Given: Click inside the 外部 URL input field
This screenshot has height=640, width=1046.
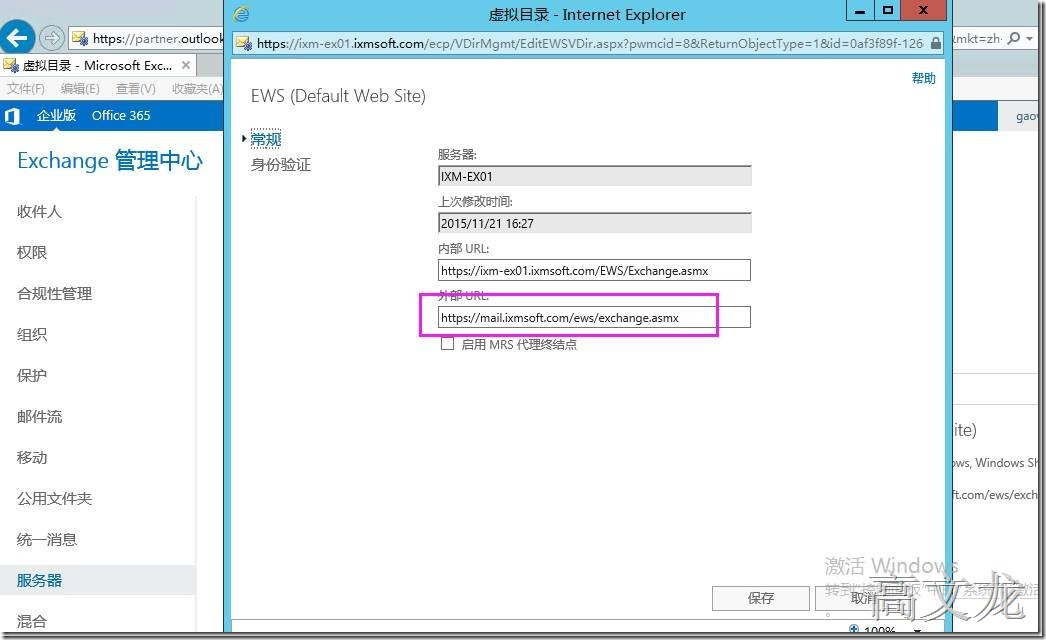Looking at the screenshot, I should (x=594, y=317).
